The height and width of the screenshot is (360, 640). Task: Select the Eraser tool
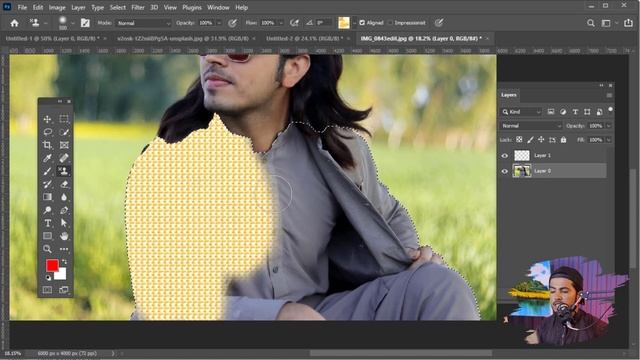coord(64,184)
